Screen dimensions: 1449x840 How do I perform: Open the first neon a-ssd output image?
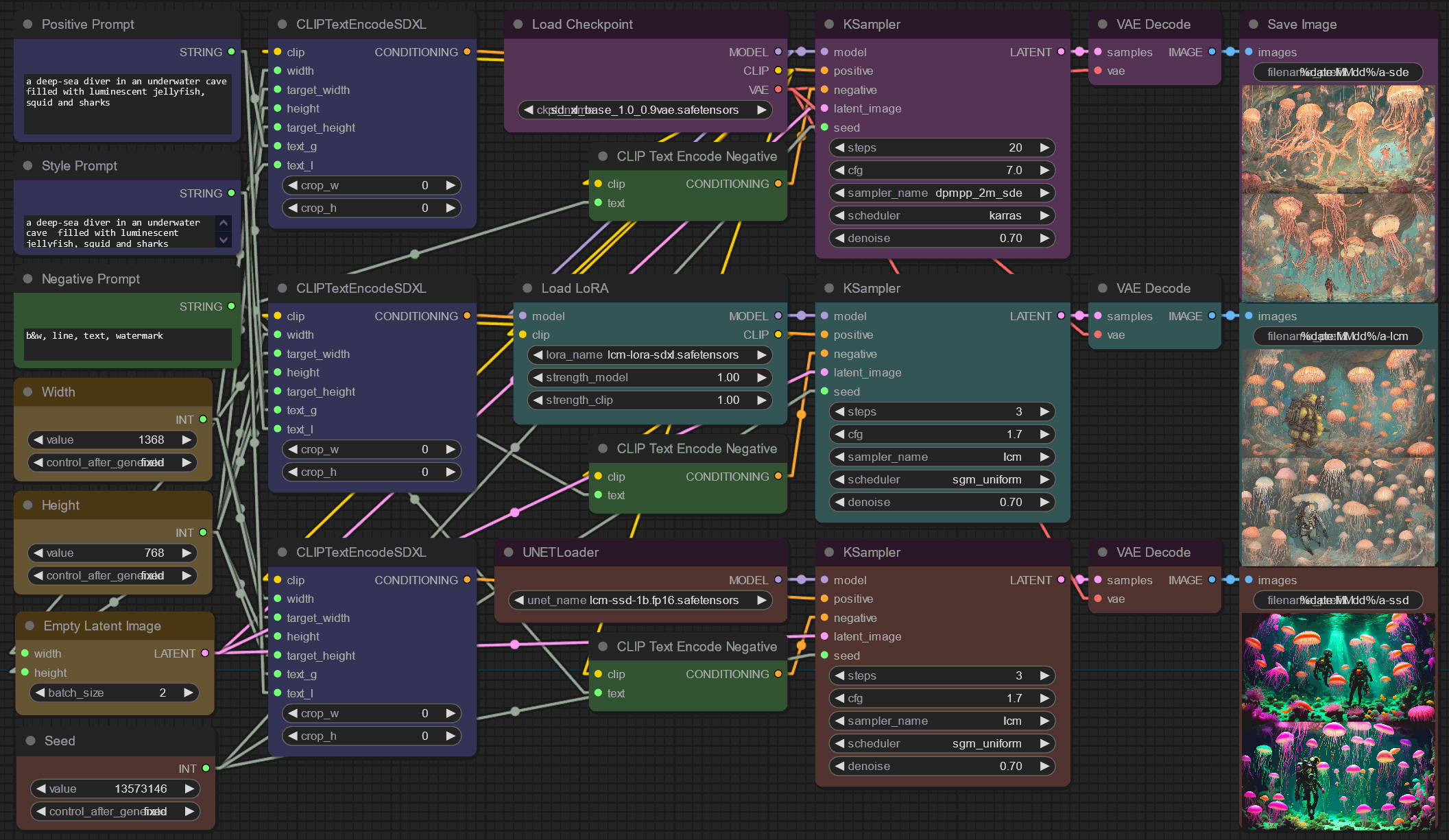tap(1338, 667)
